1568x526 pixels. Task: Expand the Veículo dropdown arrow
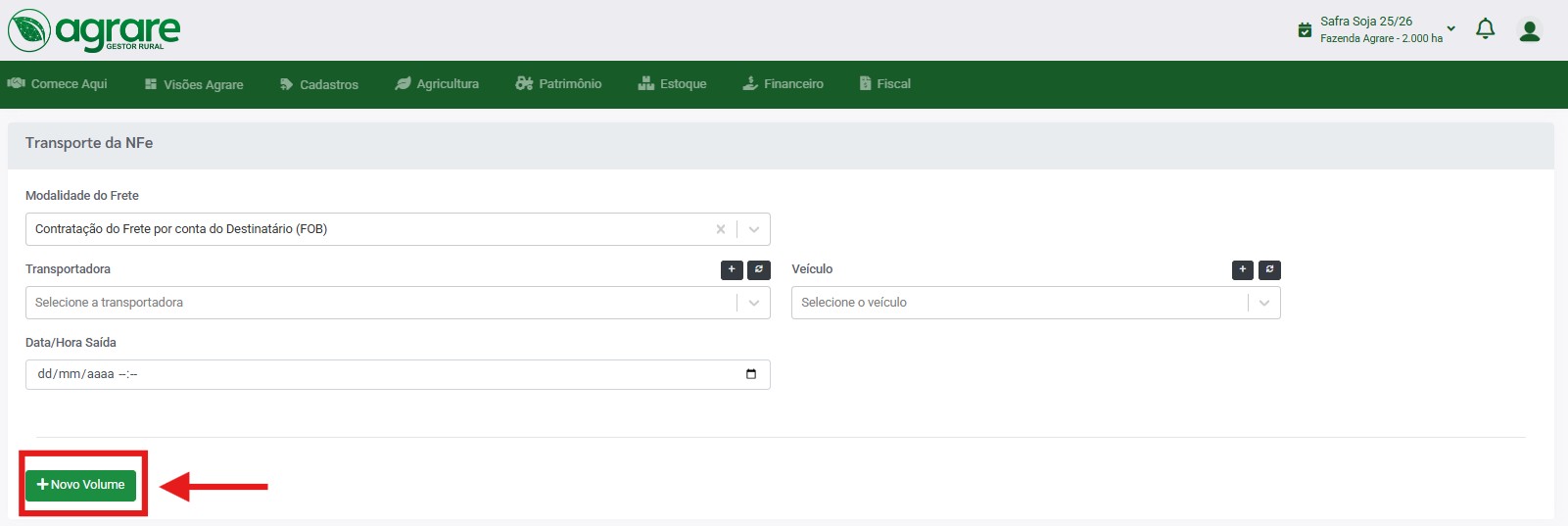[1264, 303]
